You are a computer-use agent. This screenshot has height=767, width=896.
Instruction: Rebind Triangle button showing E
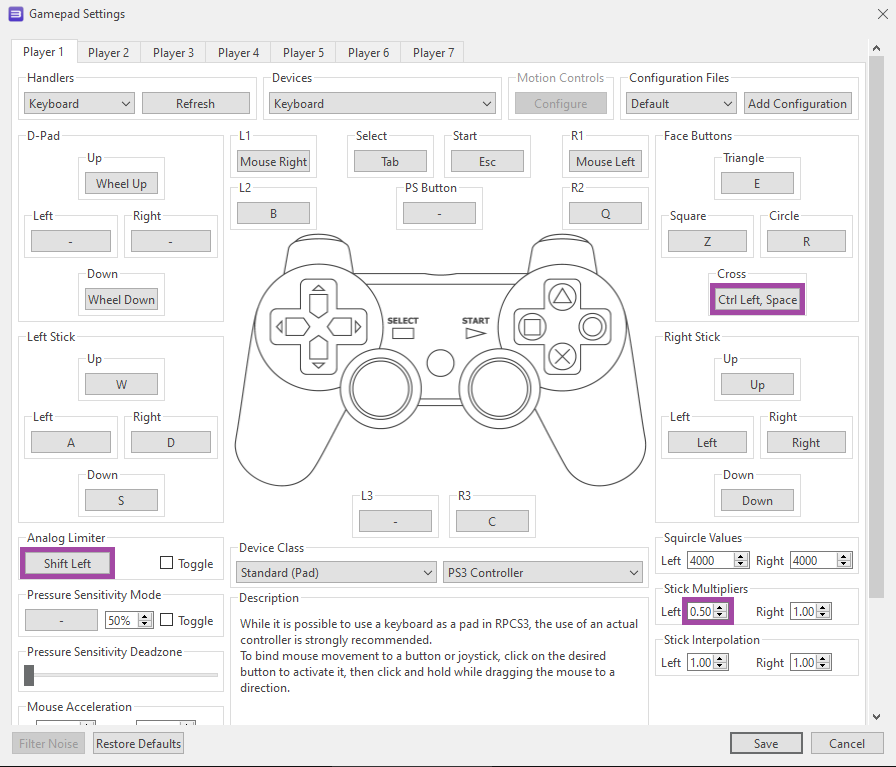[757, 183]
